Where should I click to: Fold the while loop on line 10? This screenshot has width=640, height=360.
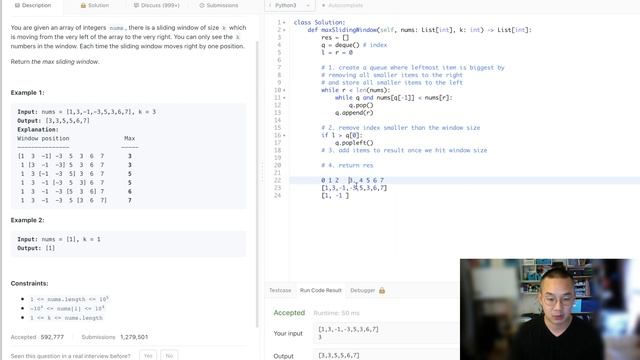284,90
